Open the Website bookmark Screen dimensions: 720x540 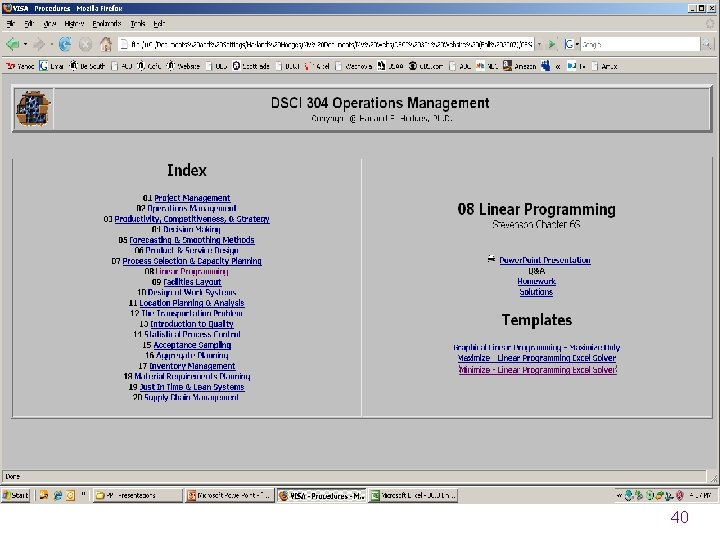coord(183,66)
